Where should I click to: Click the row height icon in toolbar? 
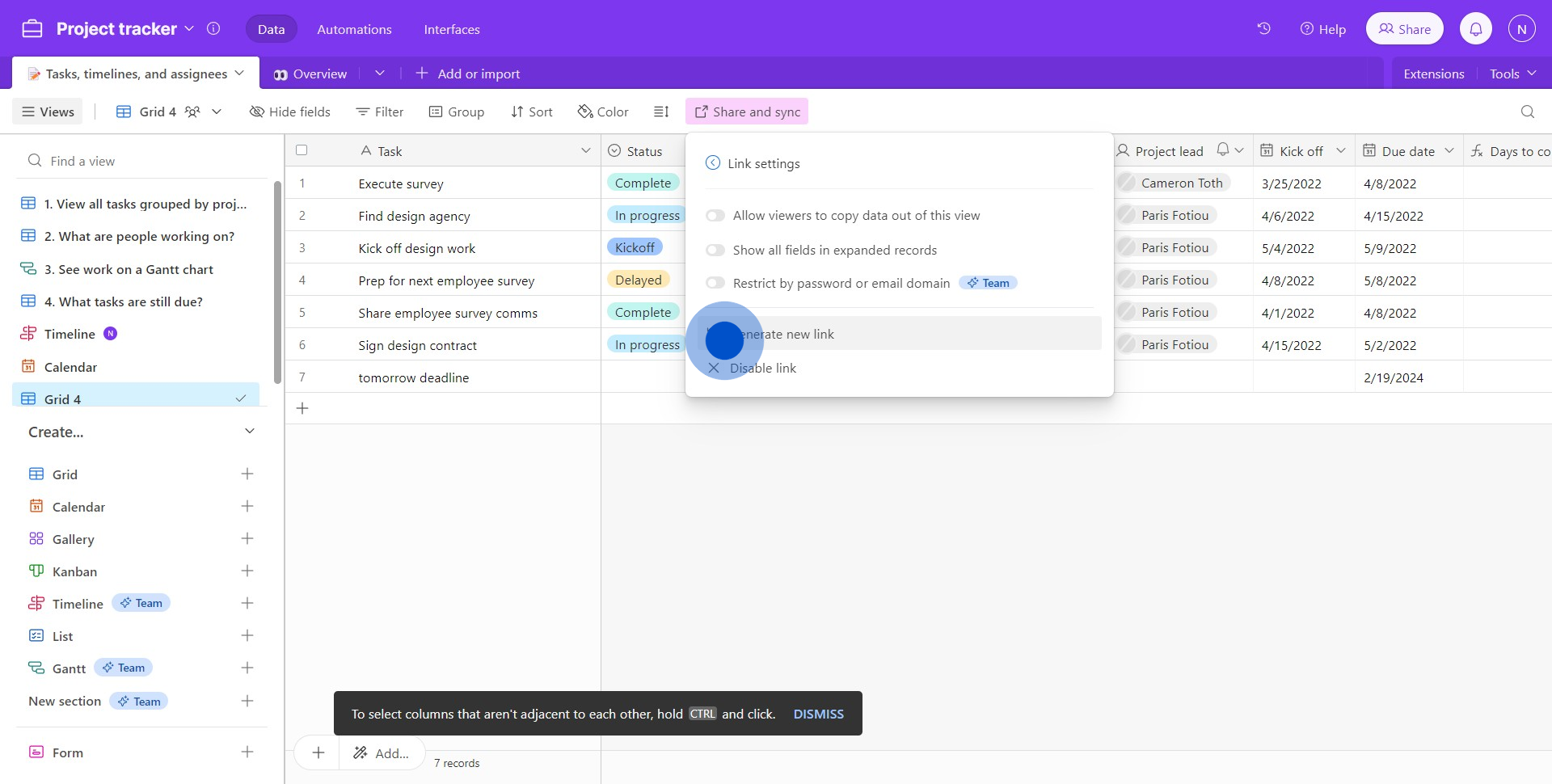[661, 112]
